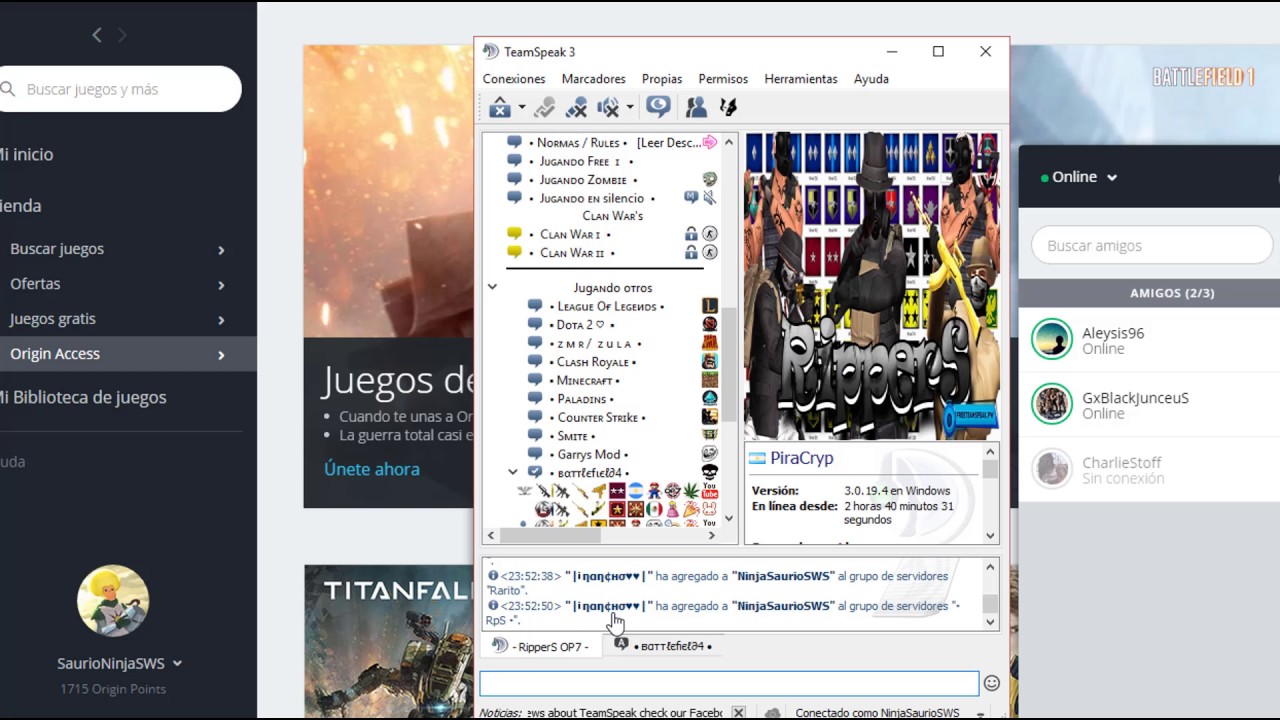The image size is (1280, 720).
Task: Click the RipperS server banner image
Action: 871,286
